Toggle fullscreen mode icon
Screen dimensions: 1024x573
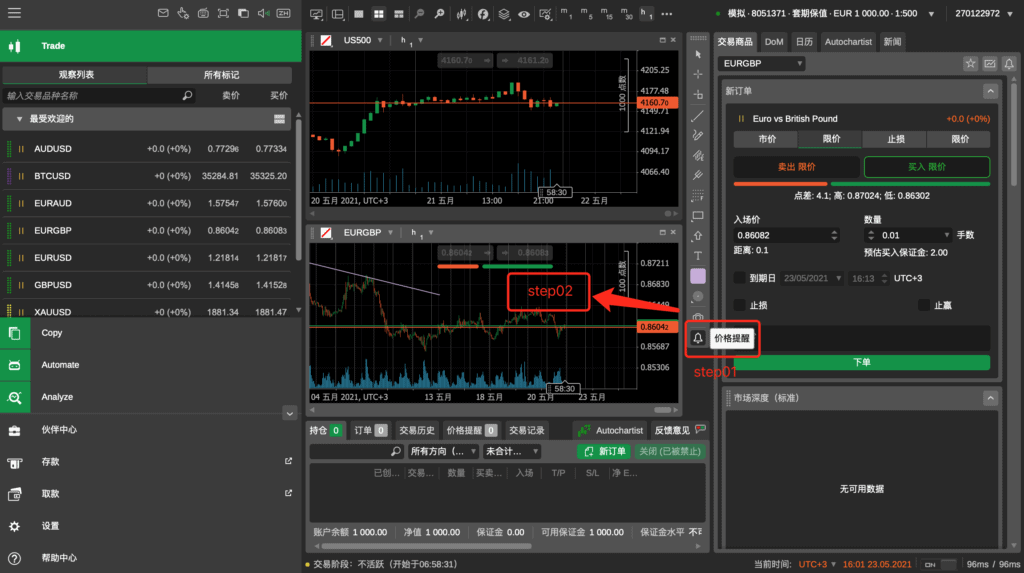tap(223, 13)
